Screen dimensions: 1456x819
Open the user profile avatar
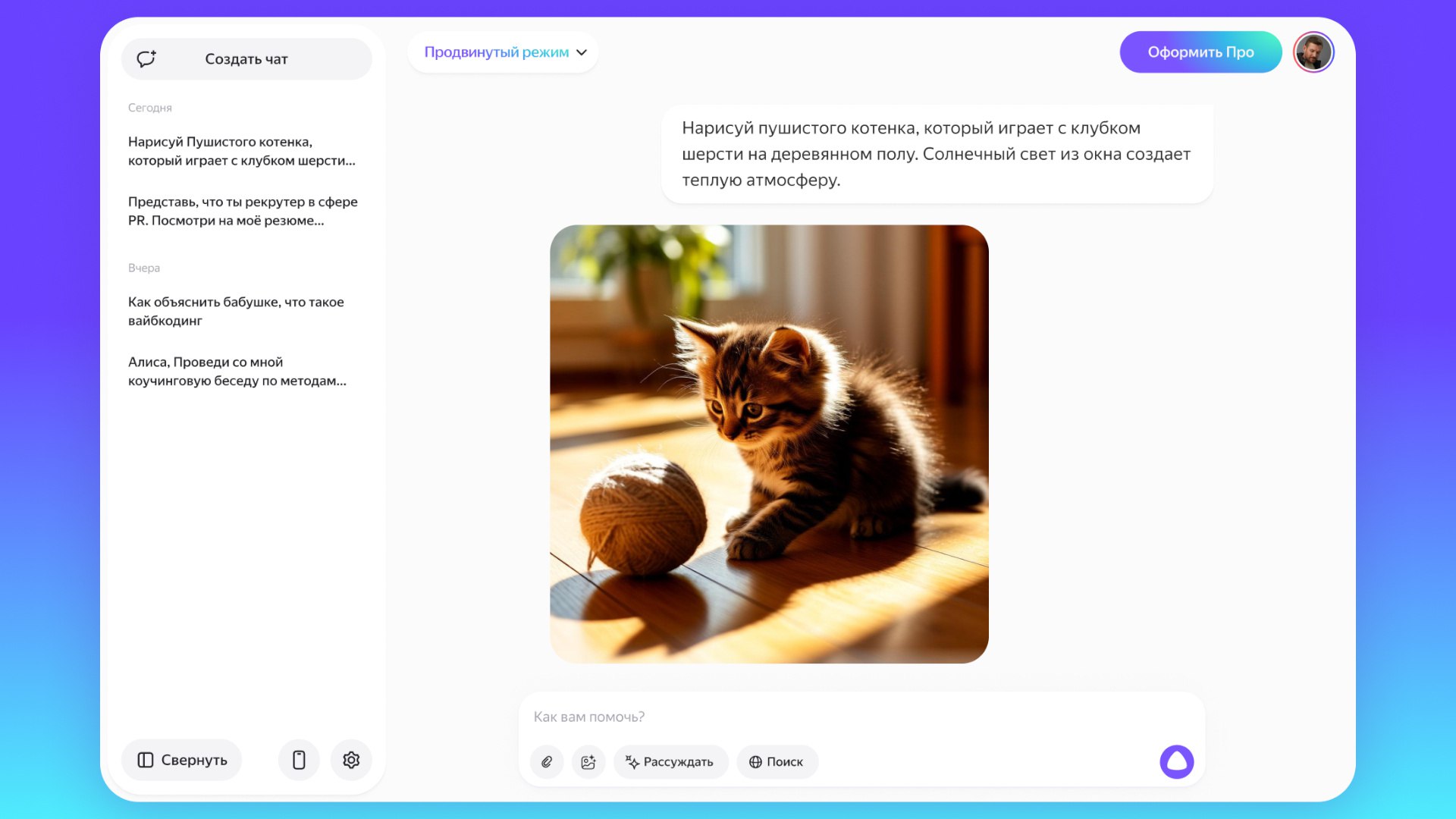1313,52
